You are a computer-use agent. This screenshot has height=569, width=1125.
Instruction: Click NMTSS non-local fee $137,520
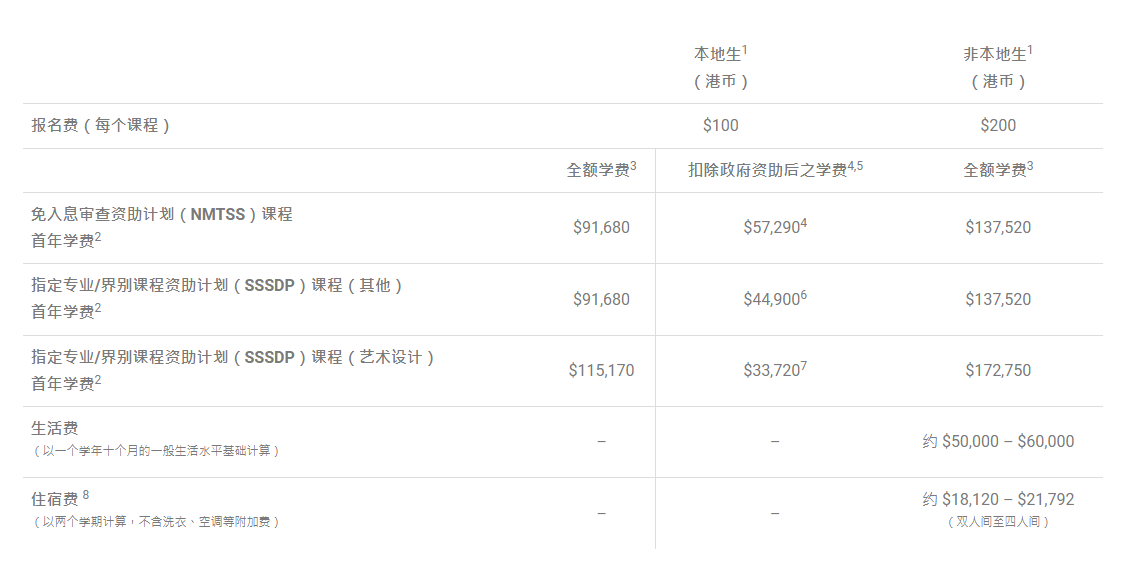point(998,227)
